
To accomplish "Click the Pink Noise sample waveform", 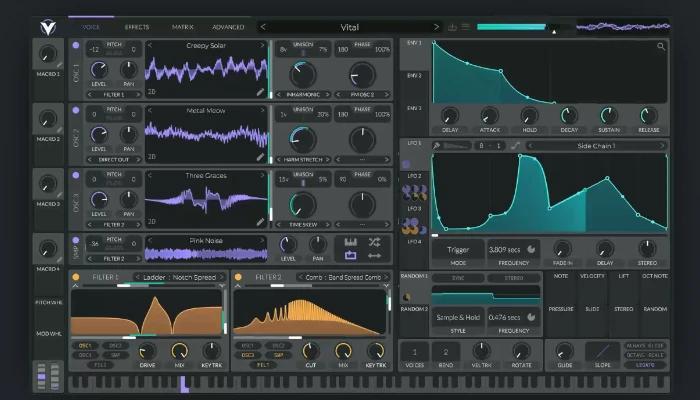I will (205, 255).
